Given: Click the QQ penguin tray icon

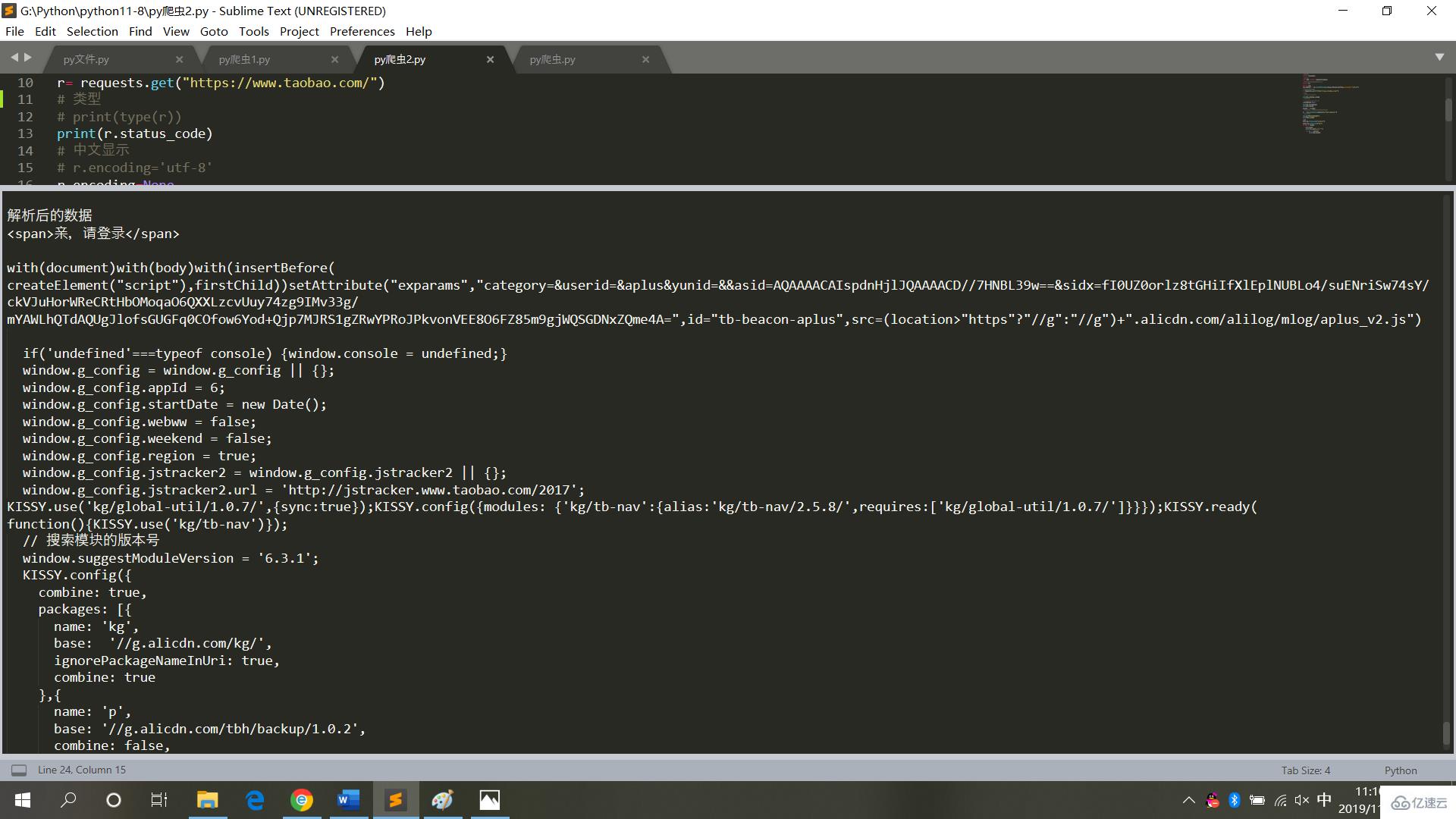Looking at the screenshot, I should click(x=1213, y=800).
